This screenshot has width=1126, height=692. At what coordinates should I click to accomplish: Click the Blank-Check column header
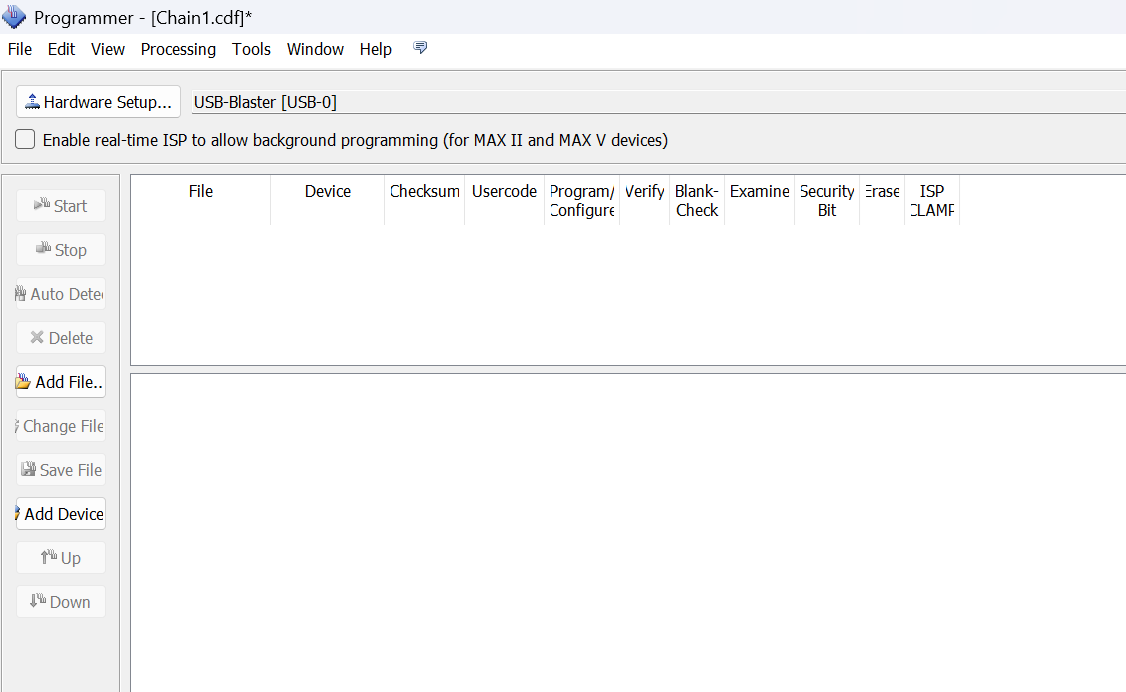697,201
